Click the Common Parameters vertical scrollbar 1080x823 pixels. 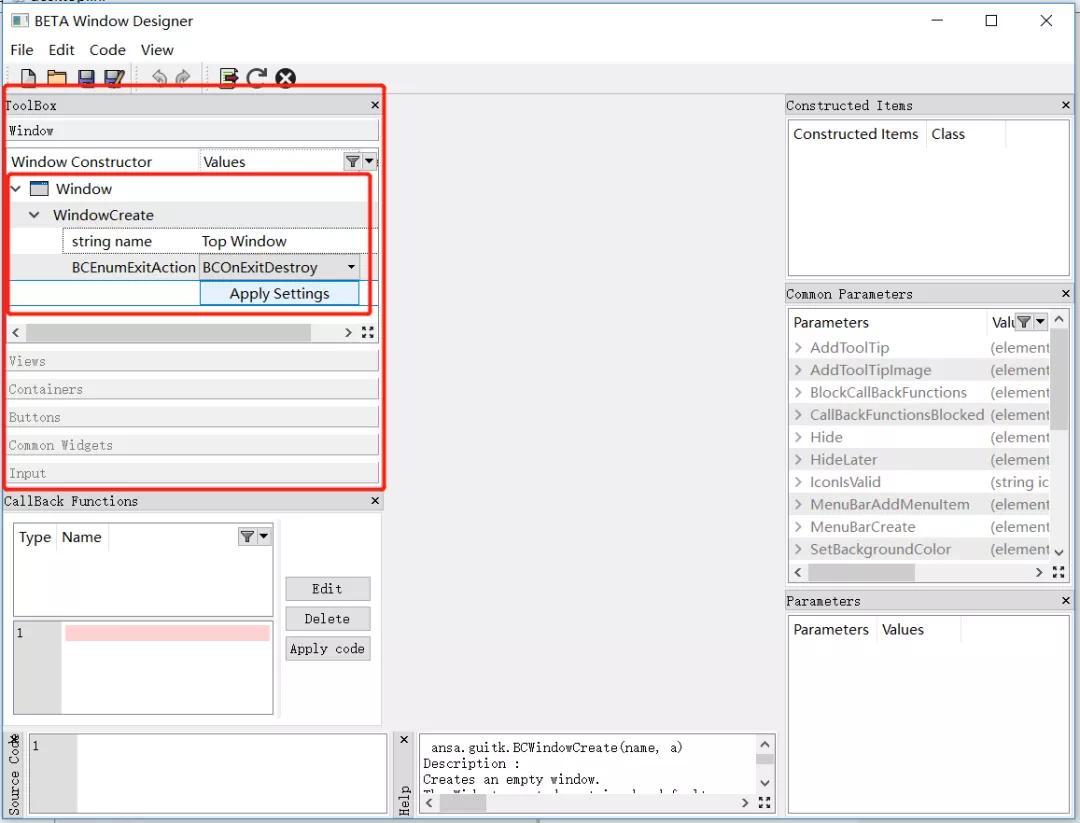pos(1059,379)
